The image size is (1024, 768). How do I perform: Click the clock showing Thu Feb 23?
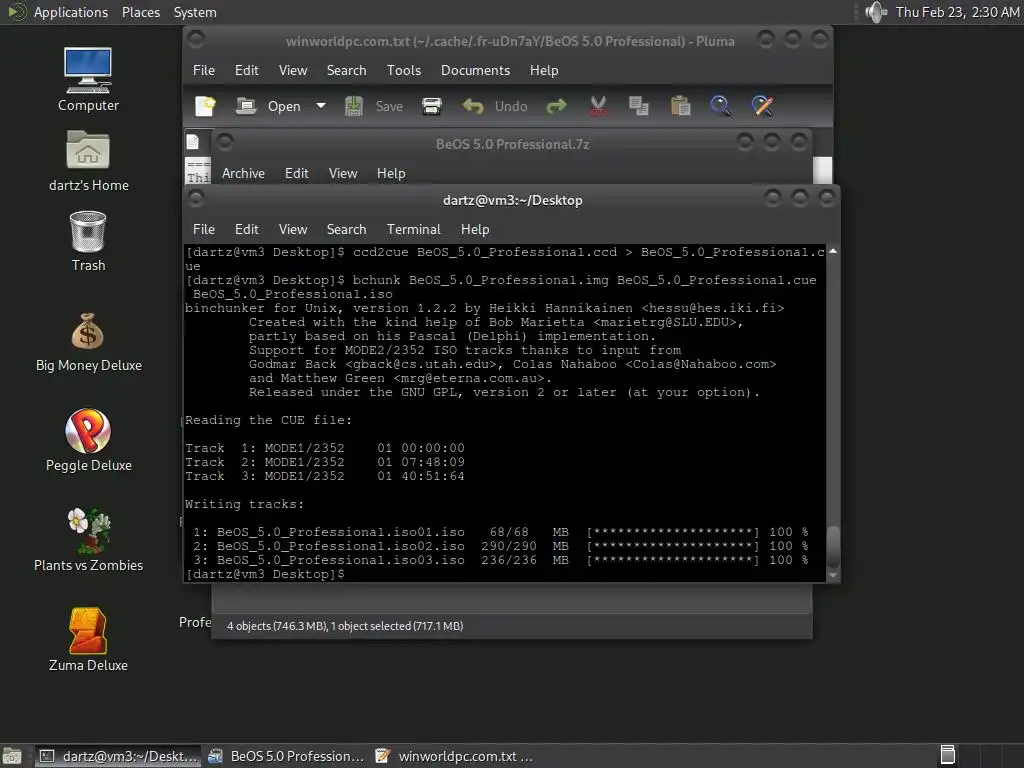957,12
